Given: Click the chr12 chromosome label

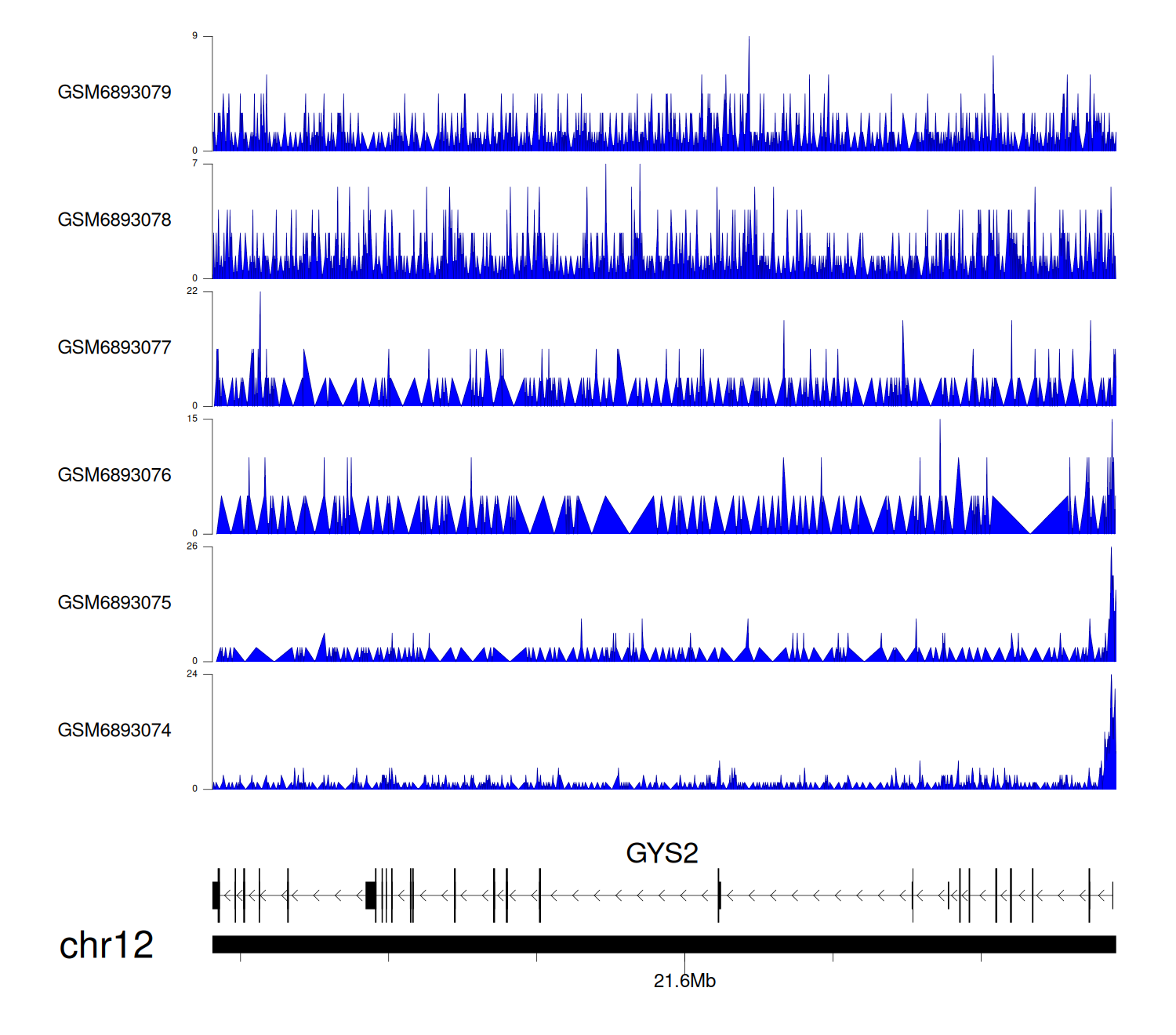Looking at the screenshot, I should [x=107, y=945].
